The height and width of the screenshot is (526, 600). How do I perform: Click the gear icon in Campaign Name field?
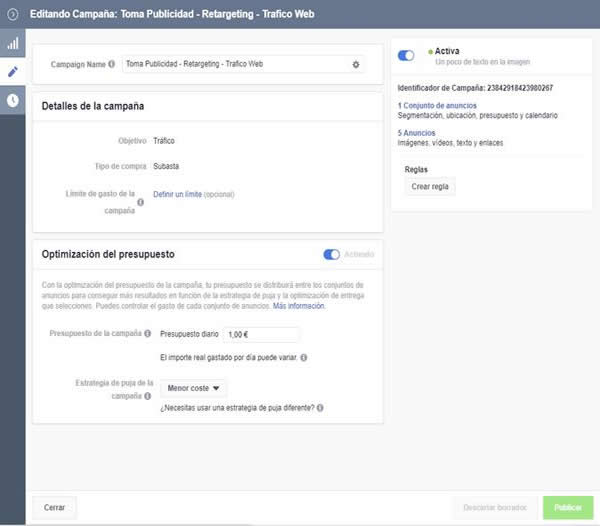click(355, 64)
